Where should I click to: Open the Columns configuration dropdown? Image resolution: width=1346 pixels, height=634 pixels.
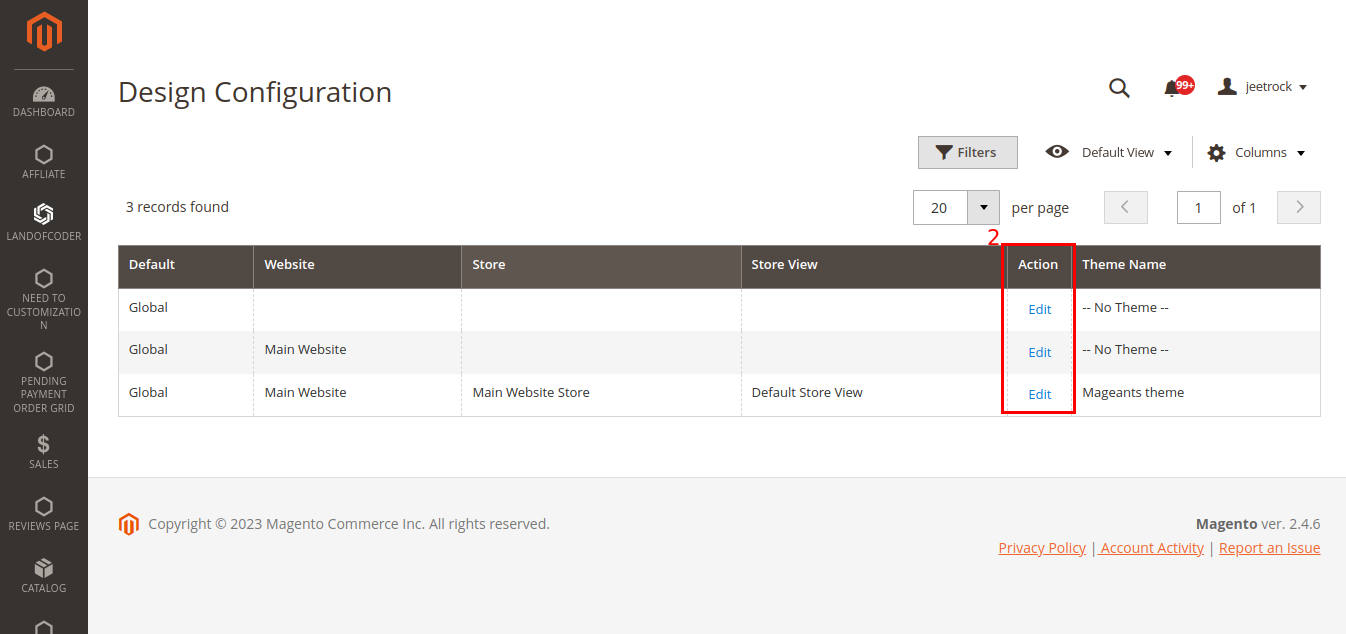1256,152
